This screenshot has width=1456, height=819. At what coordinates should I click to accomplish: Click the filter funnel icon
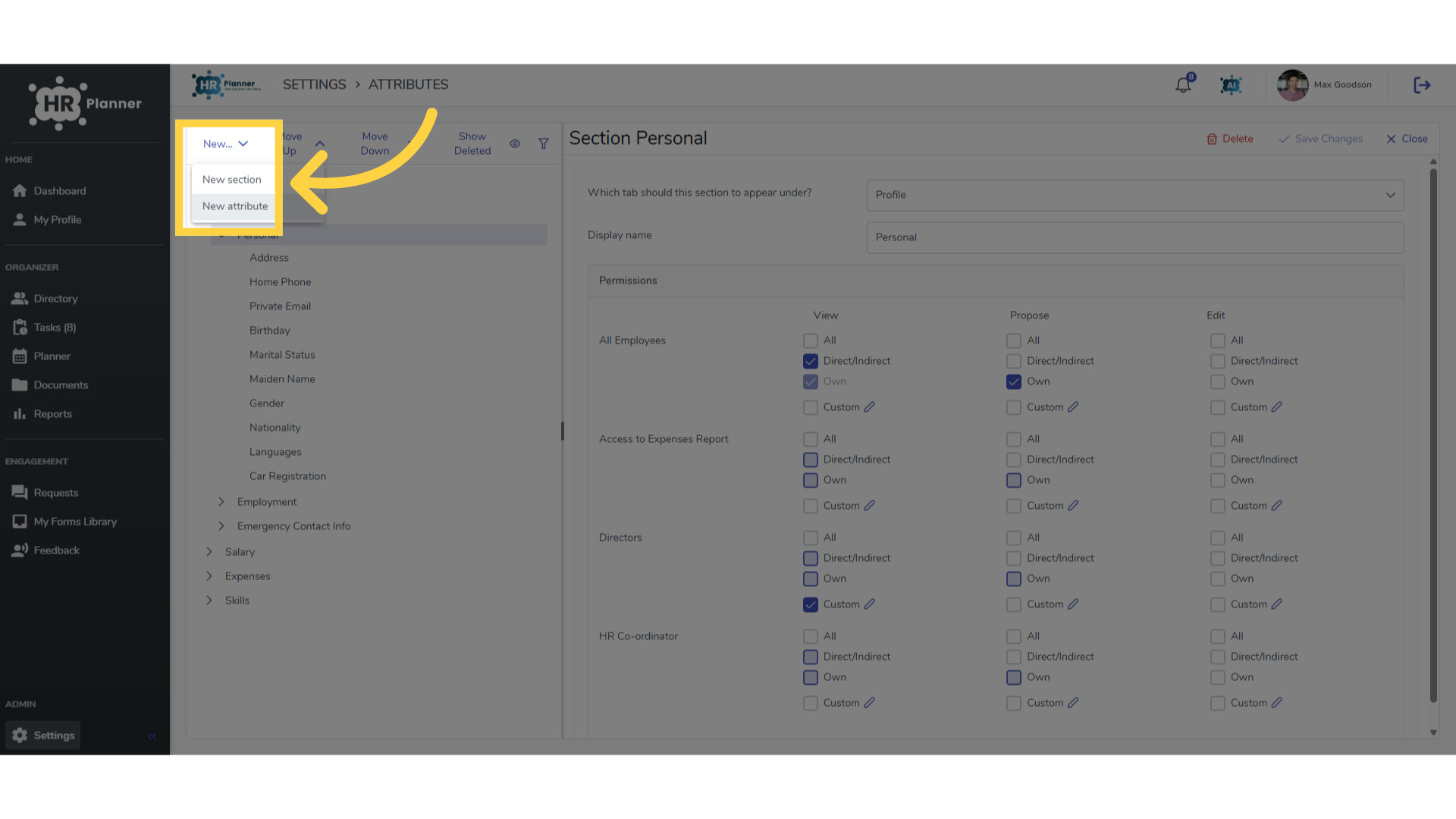(544, 143)
